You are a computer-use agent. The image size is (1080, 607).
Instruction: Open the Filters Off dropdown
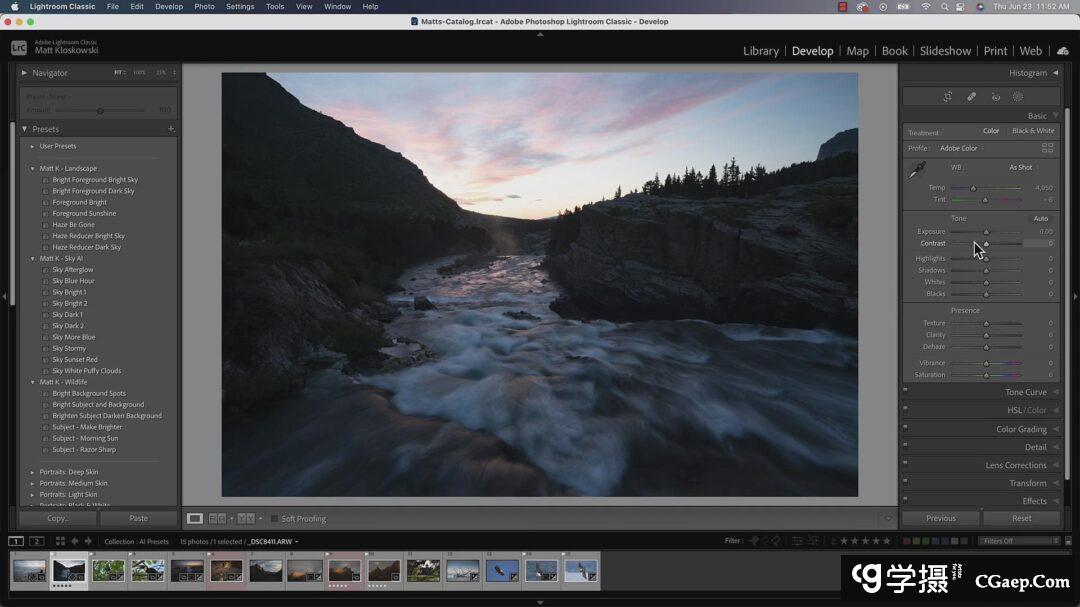[x=1018, y=541]
